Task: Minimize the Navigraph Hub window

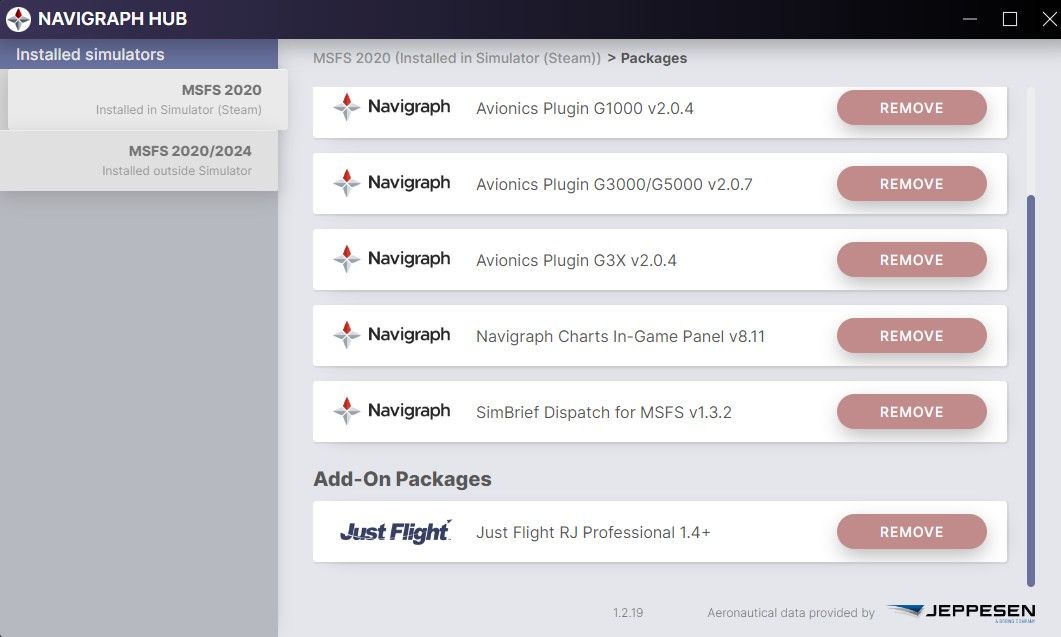Action: (x=970, y=19)
